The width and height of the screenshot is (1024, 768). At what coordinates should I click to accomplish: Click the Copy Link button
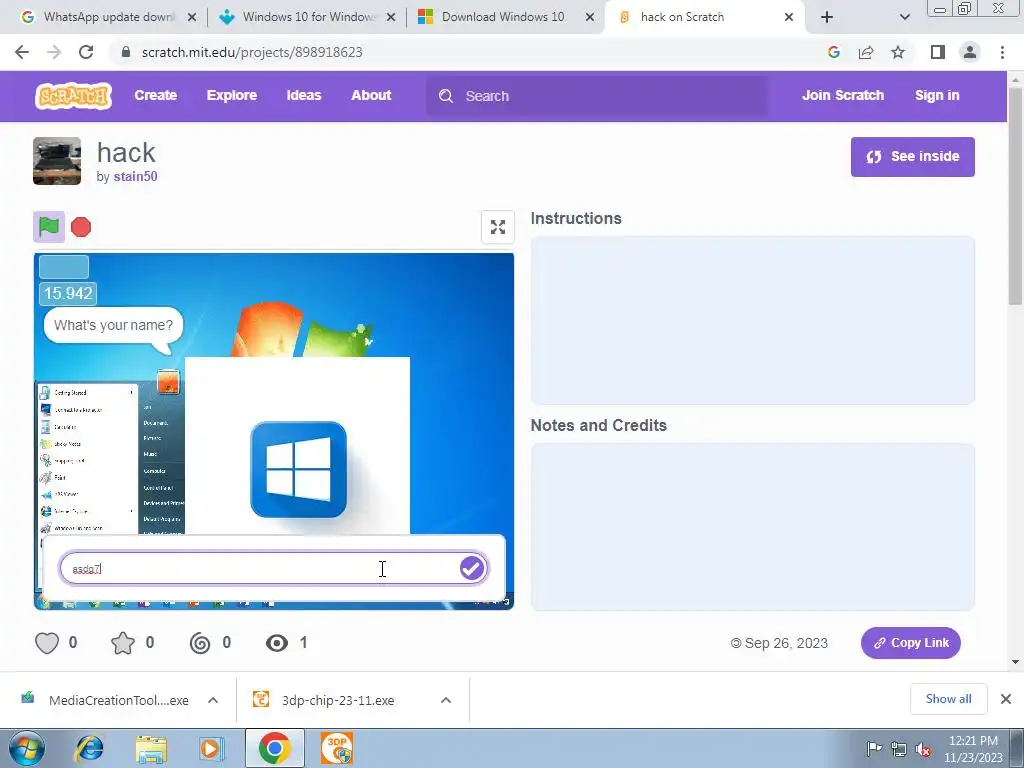pos(910,643)
